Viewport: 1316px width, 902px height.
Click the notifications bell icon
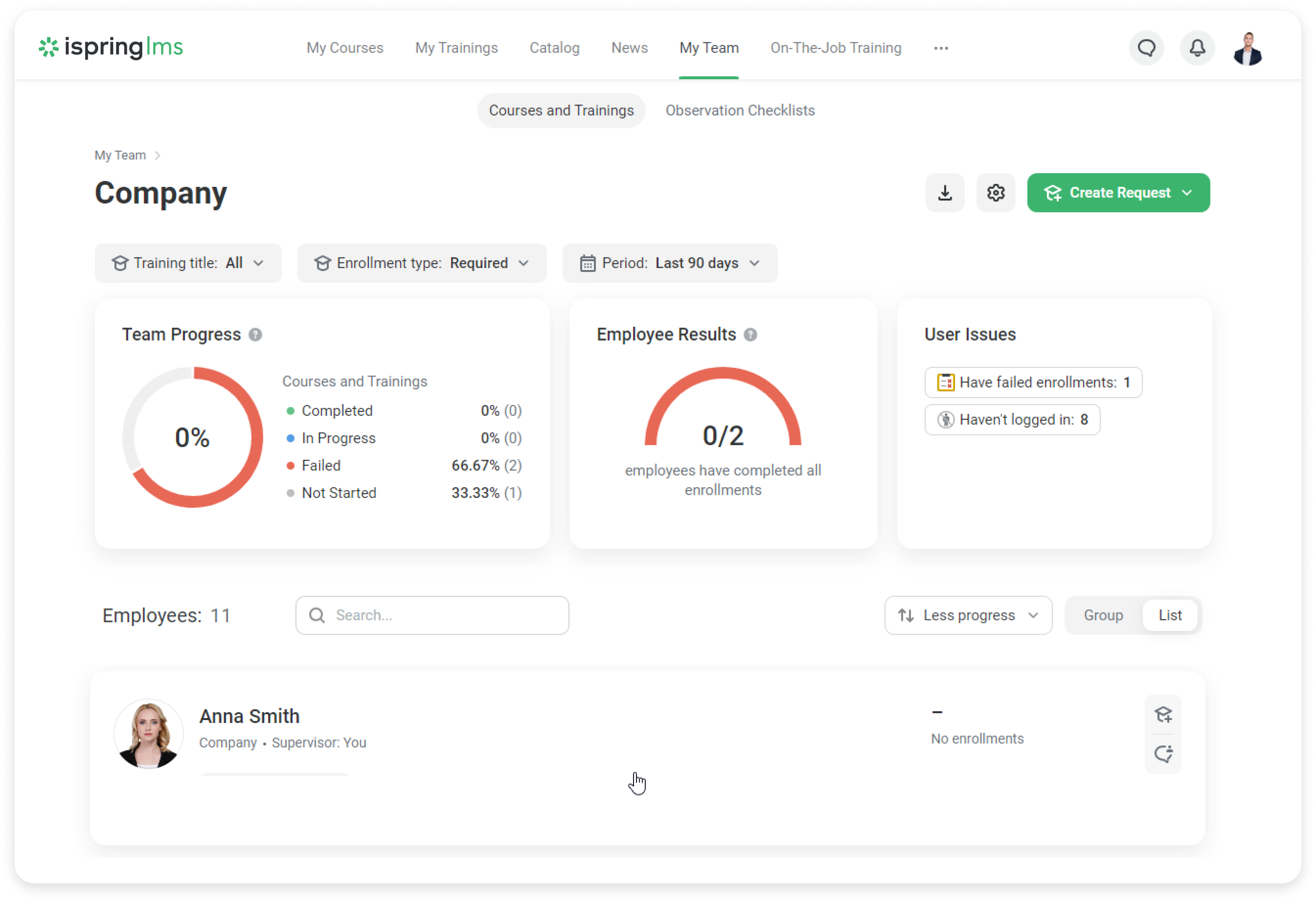pos(1197,48)
